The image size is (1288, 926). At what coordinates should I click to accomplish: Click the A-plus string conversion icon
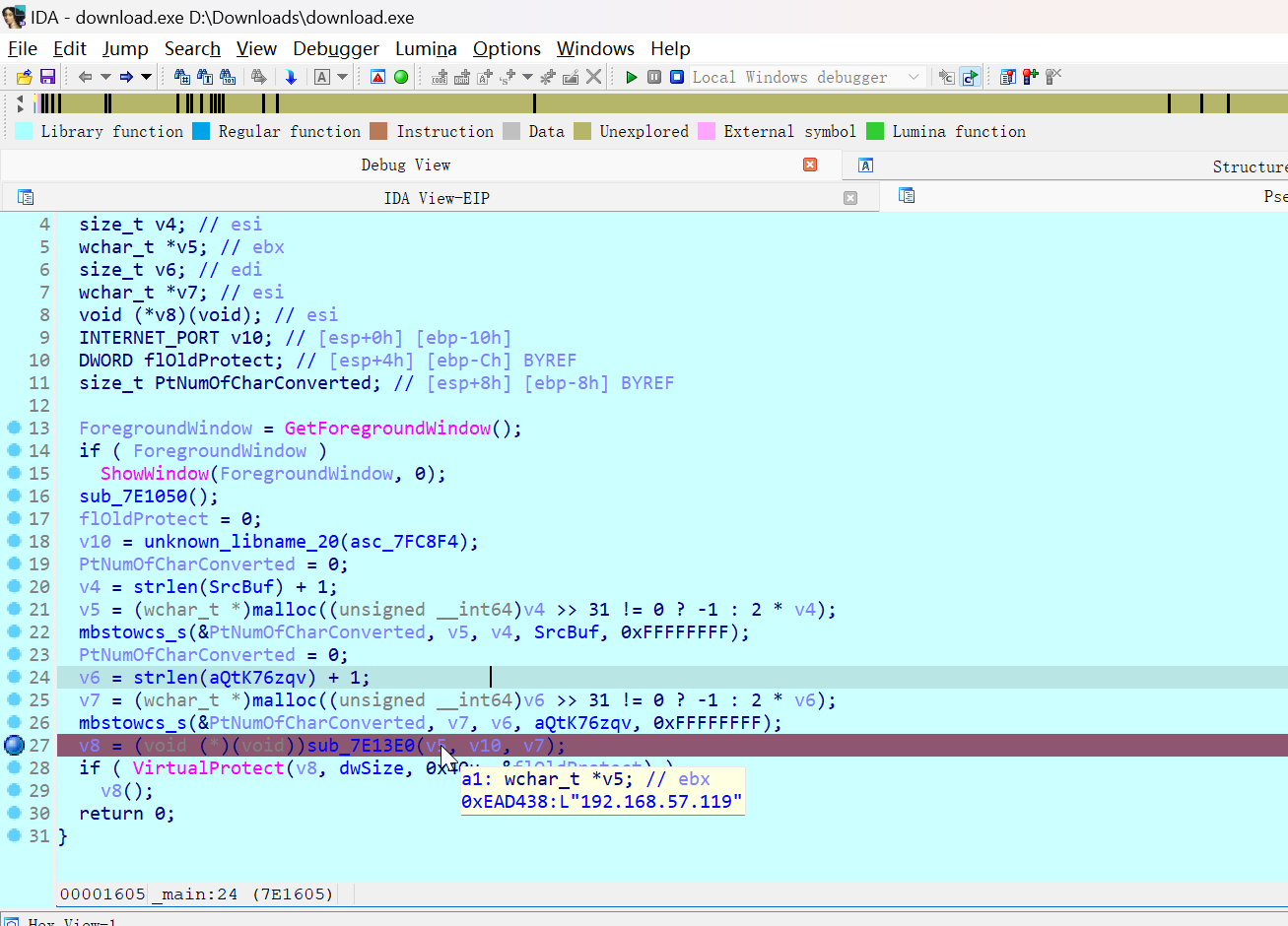(x=485, y=77)
